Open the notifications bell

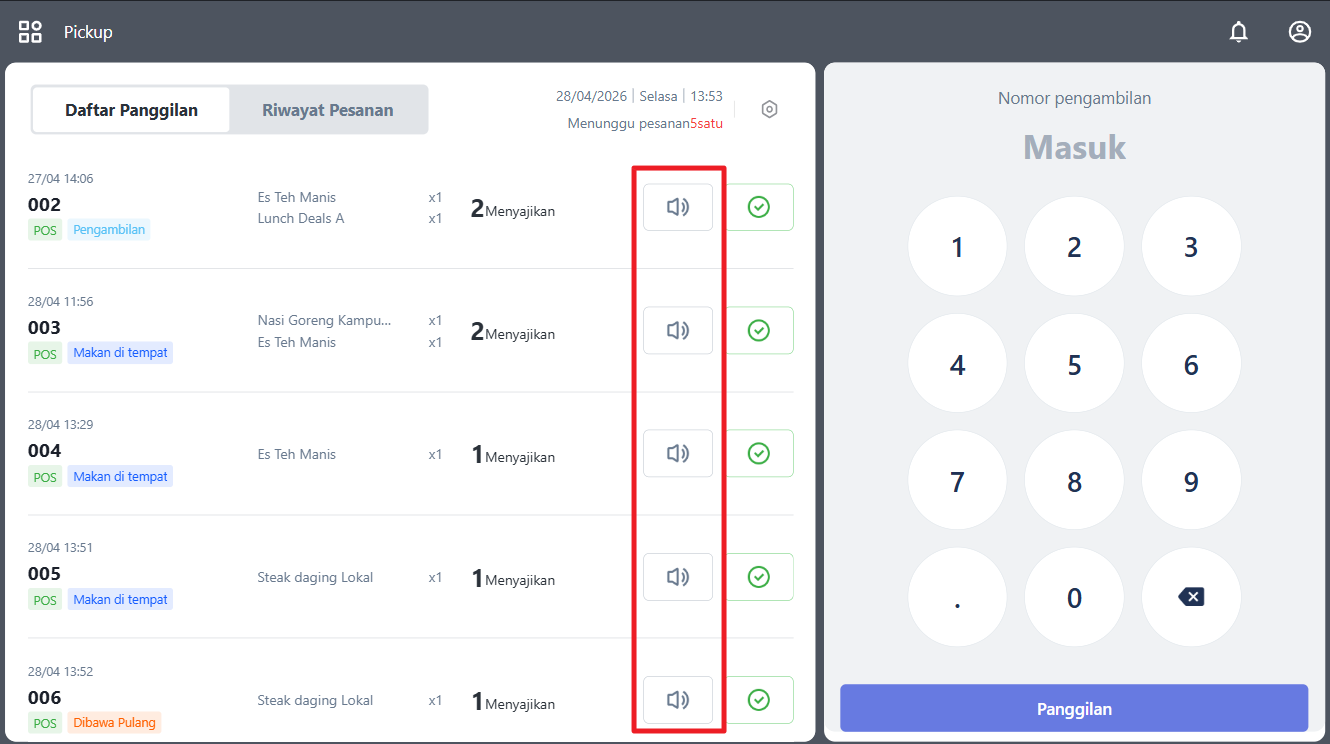pos(1239,32)
